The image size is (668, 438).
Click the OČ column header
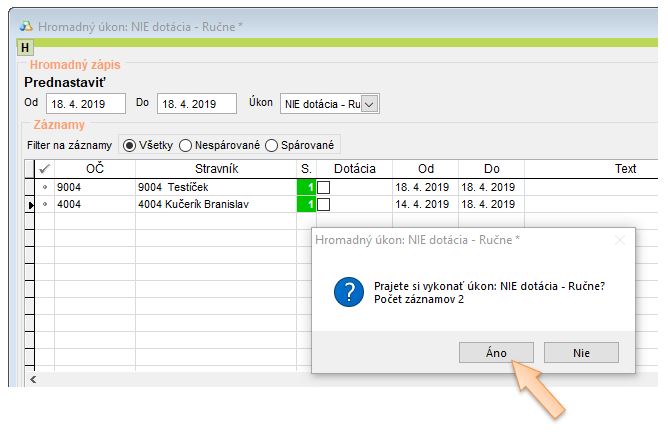95,169
